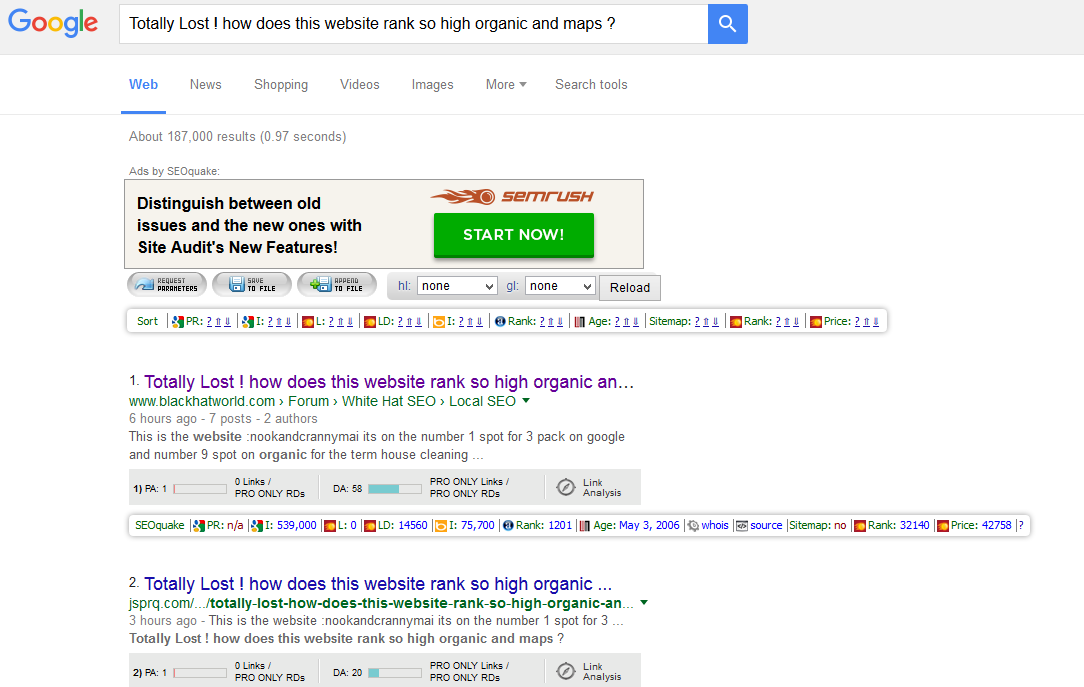Screen dimensions: 1084x687
Task: Click the DA: 20 progress bar
Action: (395, 672)
